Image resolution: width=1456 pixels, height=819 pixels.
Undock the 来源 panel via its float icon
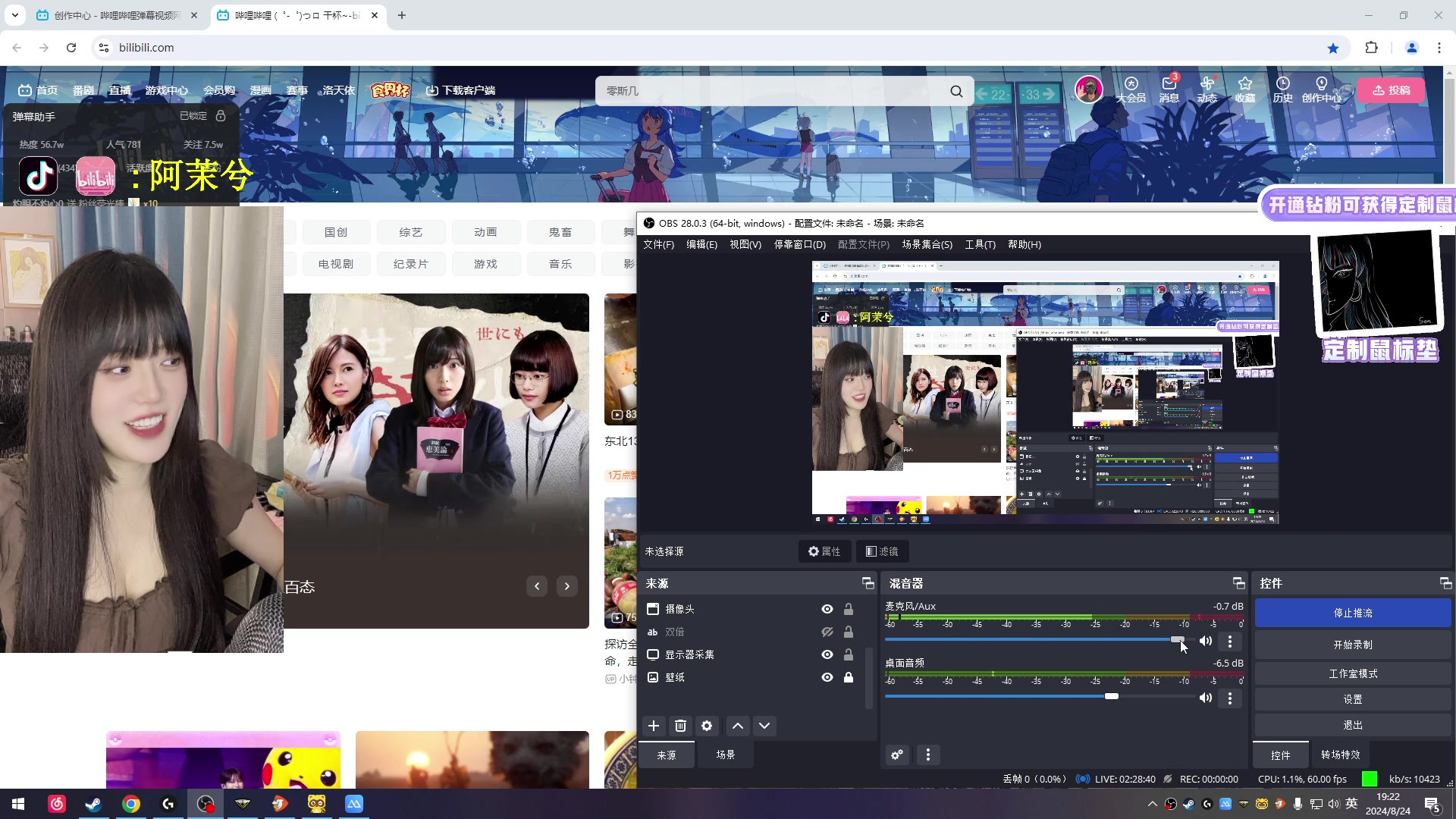(x=868, y=583)
